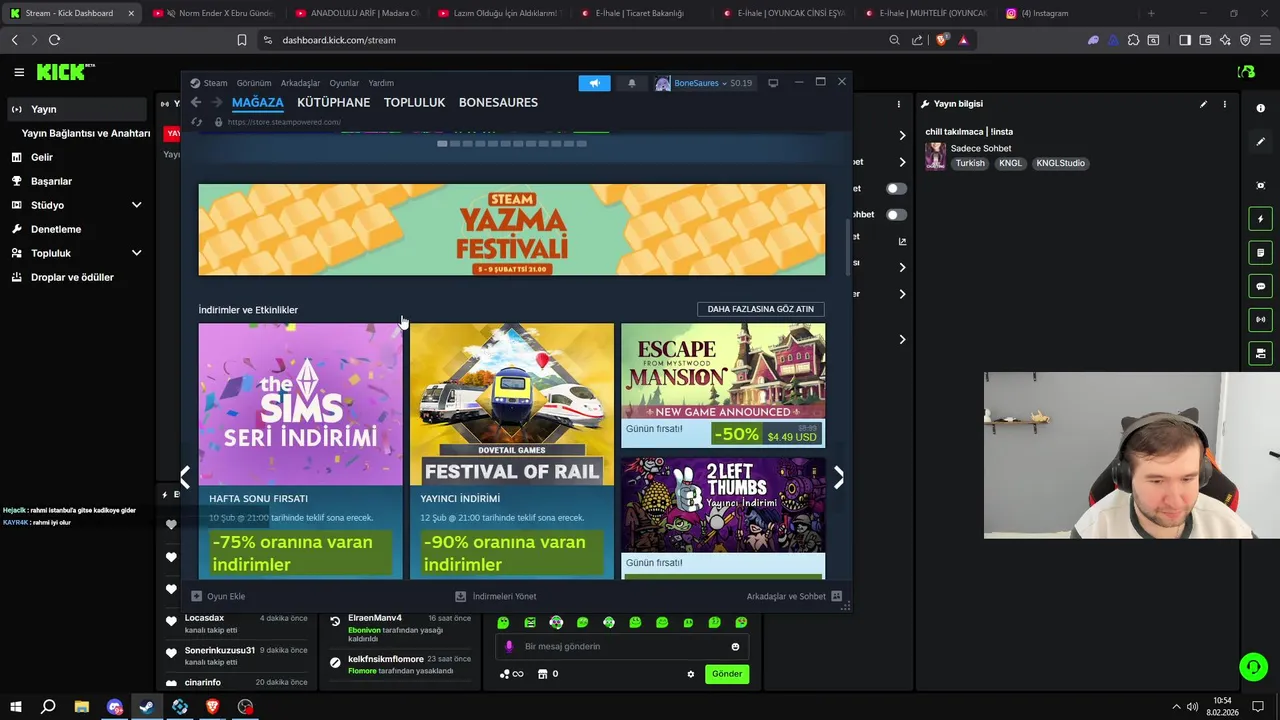The width and height of the screenshot is (1280, 720).
Task: Click document panel icon in right sidebar
Action: point(1260,253)
